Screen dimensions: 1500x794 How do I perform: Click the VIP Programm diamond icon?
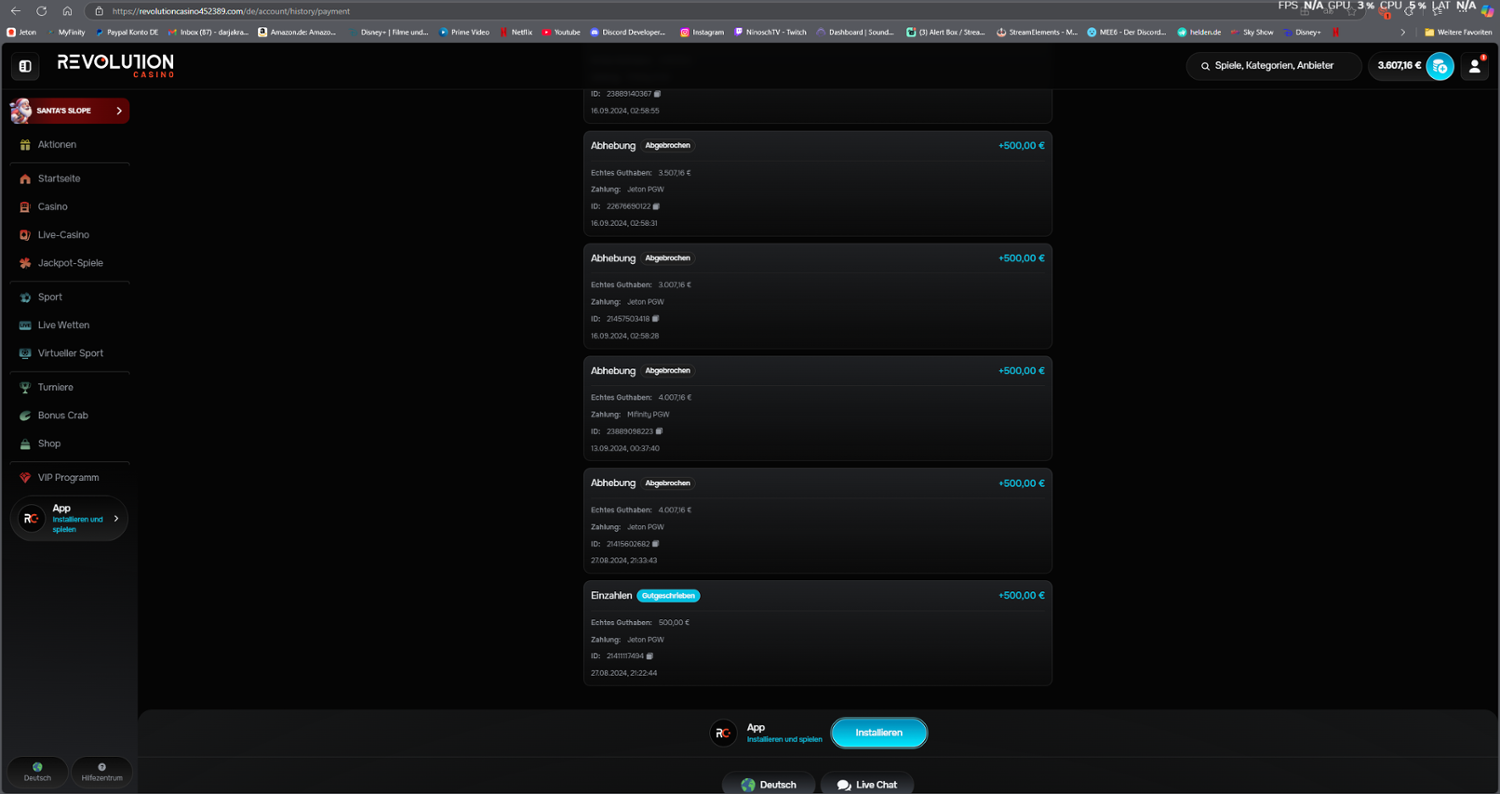coord(25,478)
